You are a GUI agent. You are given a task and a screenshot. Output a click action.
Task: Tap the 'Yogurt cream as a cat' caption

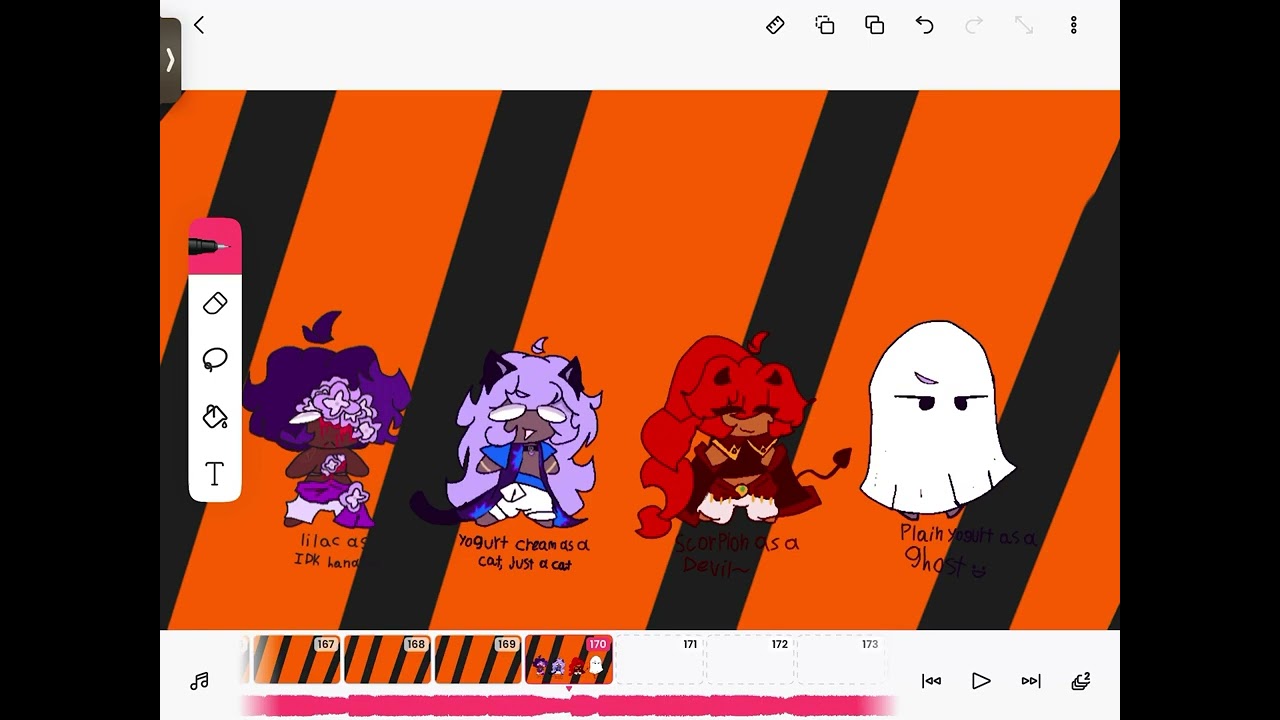pyautogui.click(x=524, y=553)
